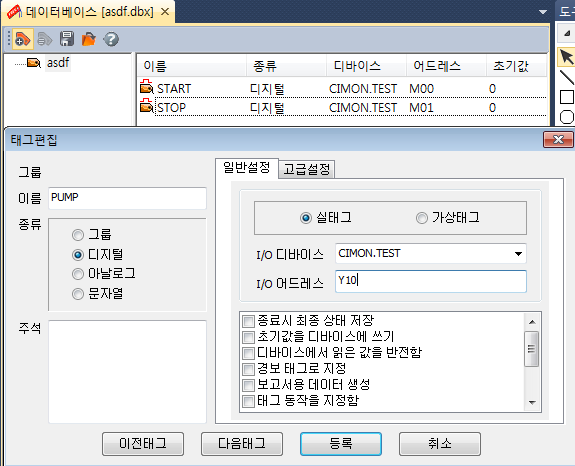Select the 아날로그 type radio button
Image resolution: width=575 pixels, height=466 pixels.
(x=78, y=274)
